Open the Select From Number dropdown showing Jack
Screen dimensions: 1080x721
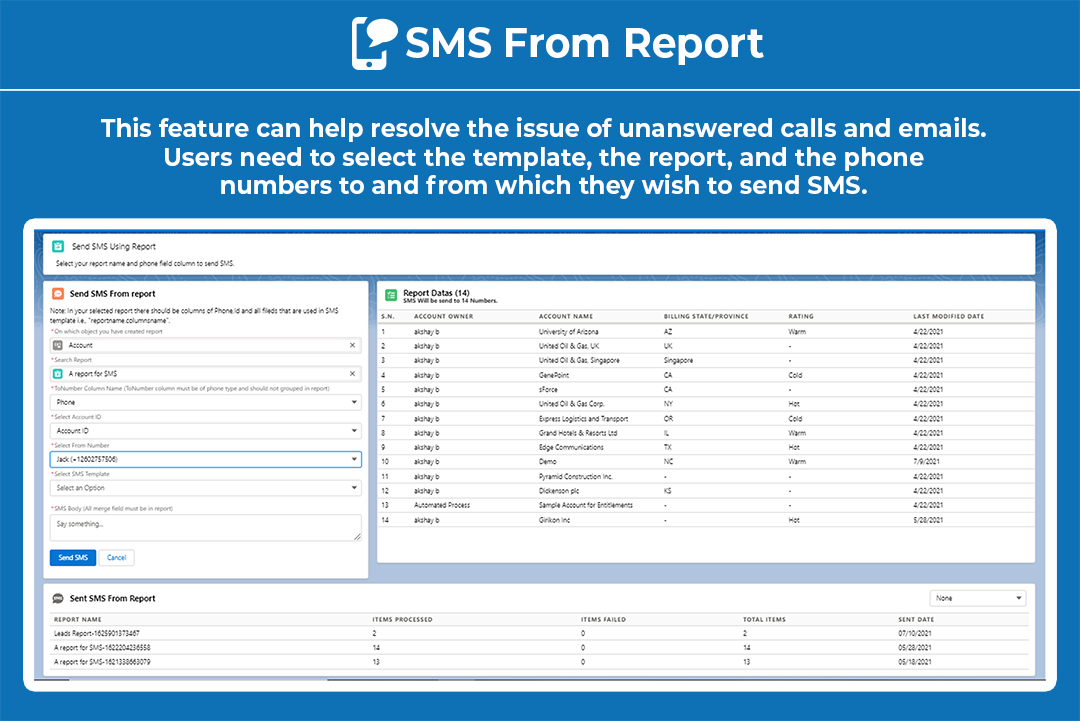coord(353,459)
